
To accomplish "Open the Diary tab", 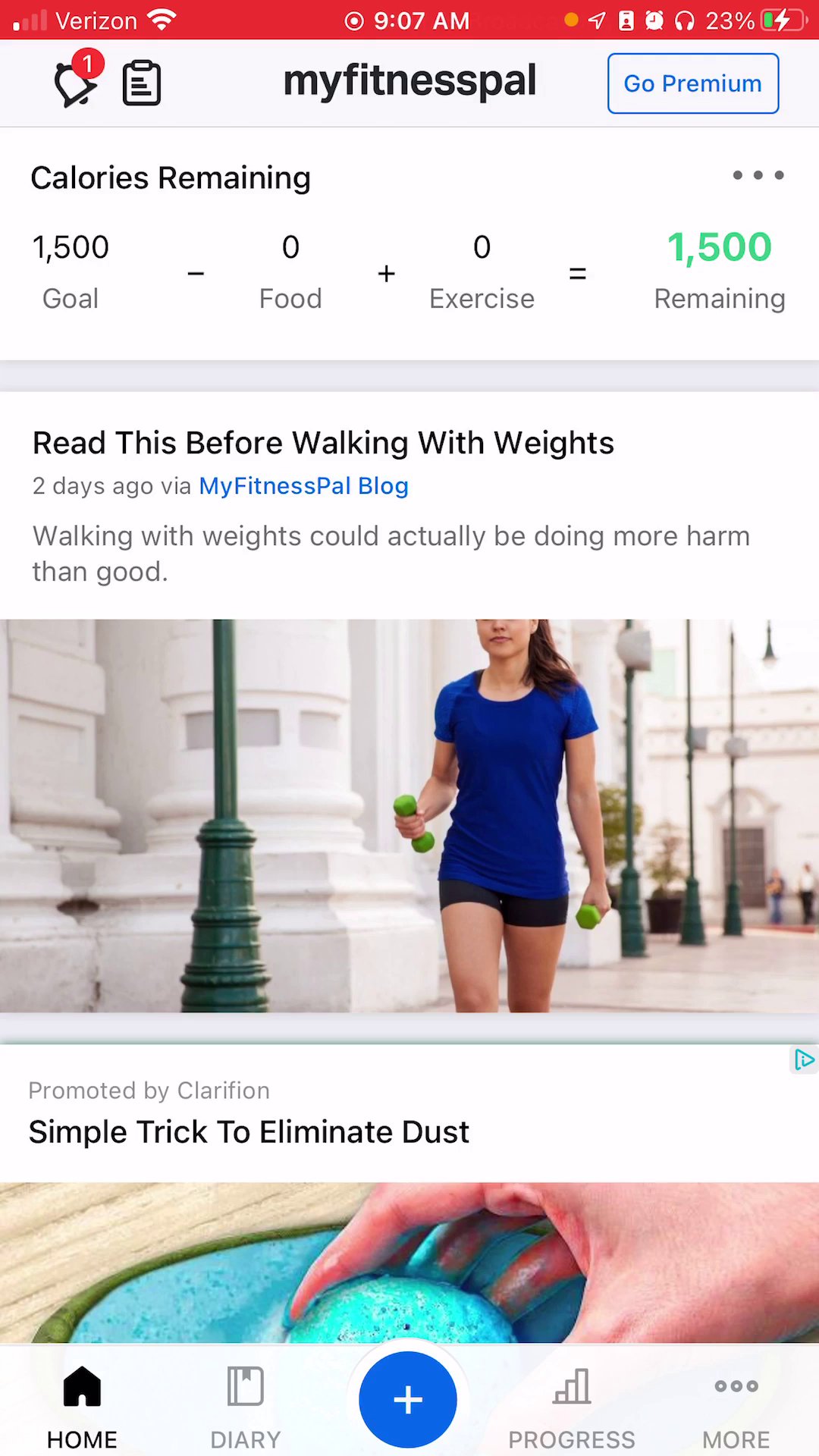I will pyautogui.click(x=245, y=1407).
